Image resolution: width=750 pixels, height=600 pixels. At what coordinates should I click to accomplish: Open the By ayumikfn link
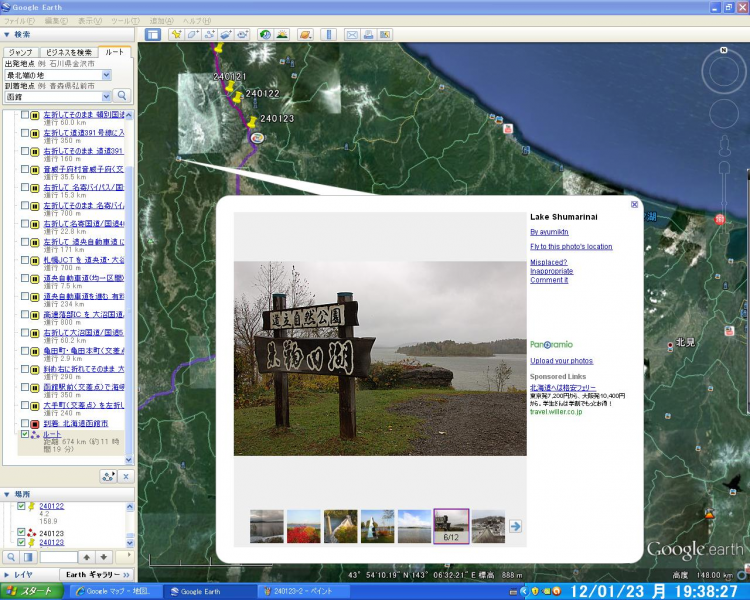(x=549, y=232)
